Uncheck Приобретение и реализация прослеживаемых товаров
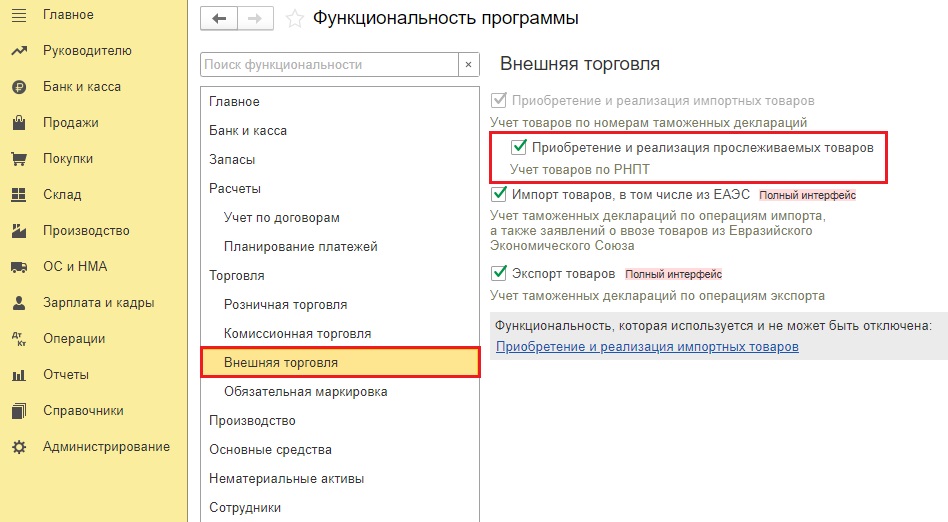 [x=518, y=147]
